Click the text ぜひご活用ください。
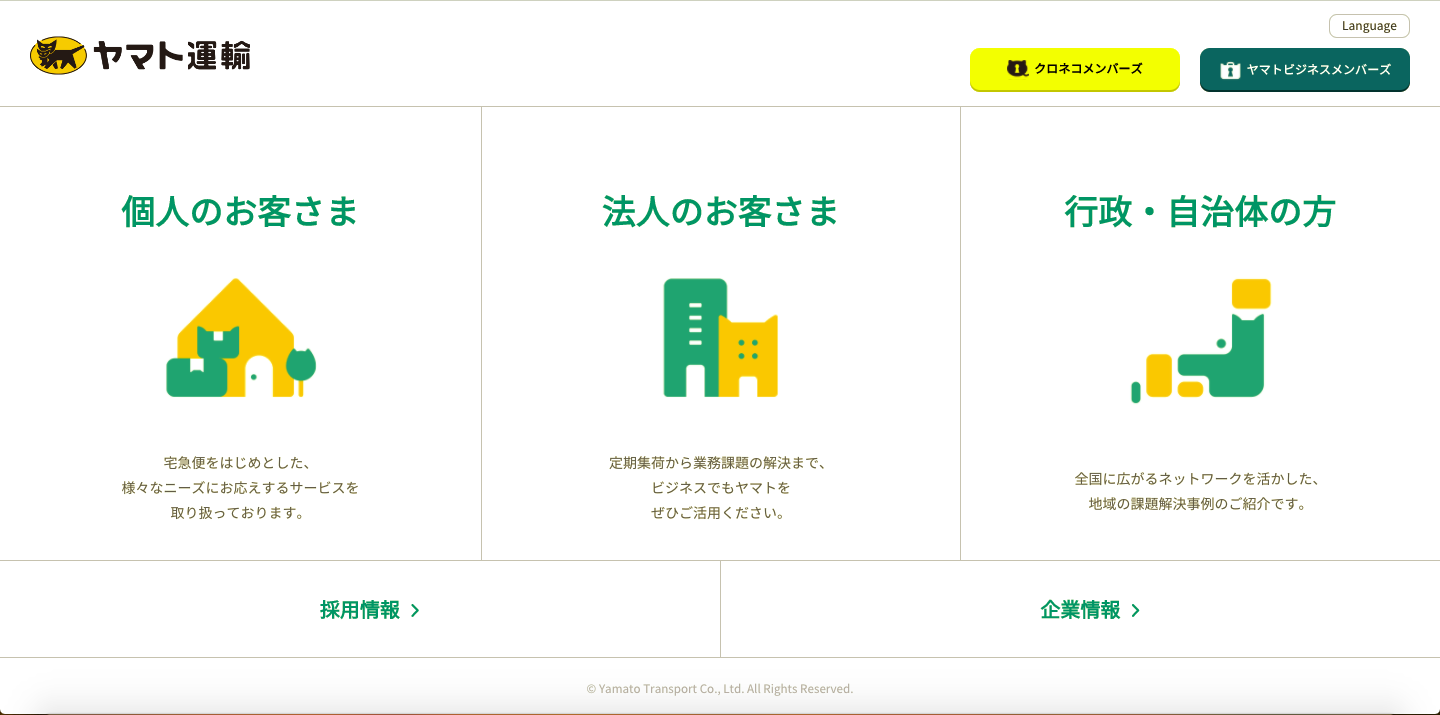The image size is (1440, 715). click(x=720, y=513)
